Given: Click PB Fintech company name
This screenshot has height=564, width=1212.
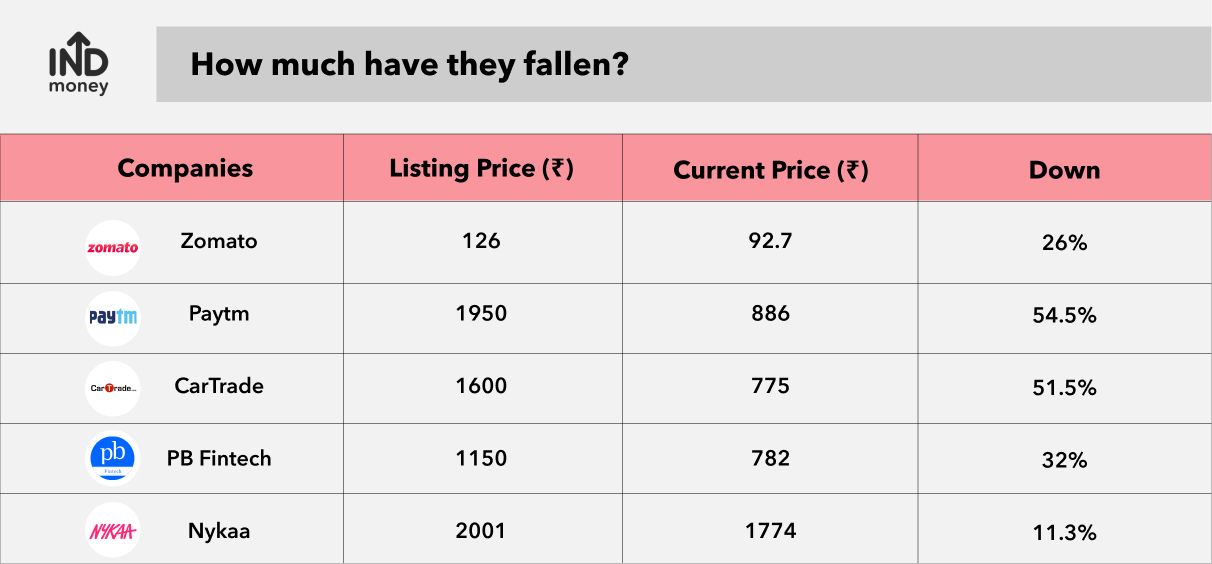Looking at the screenshot, I should [x=219, y=459].
